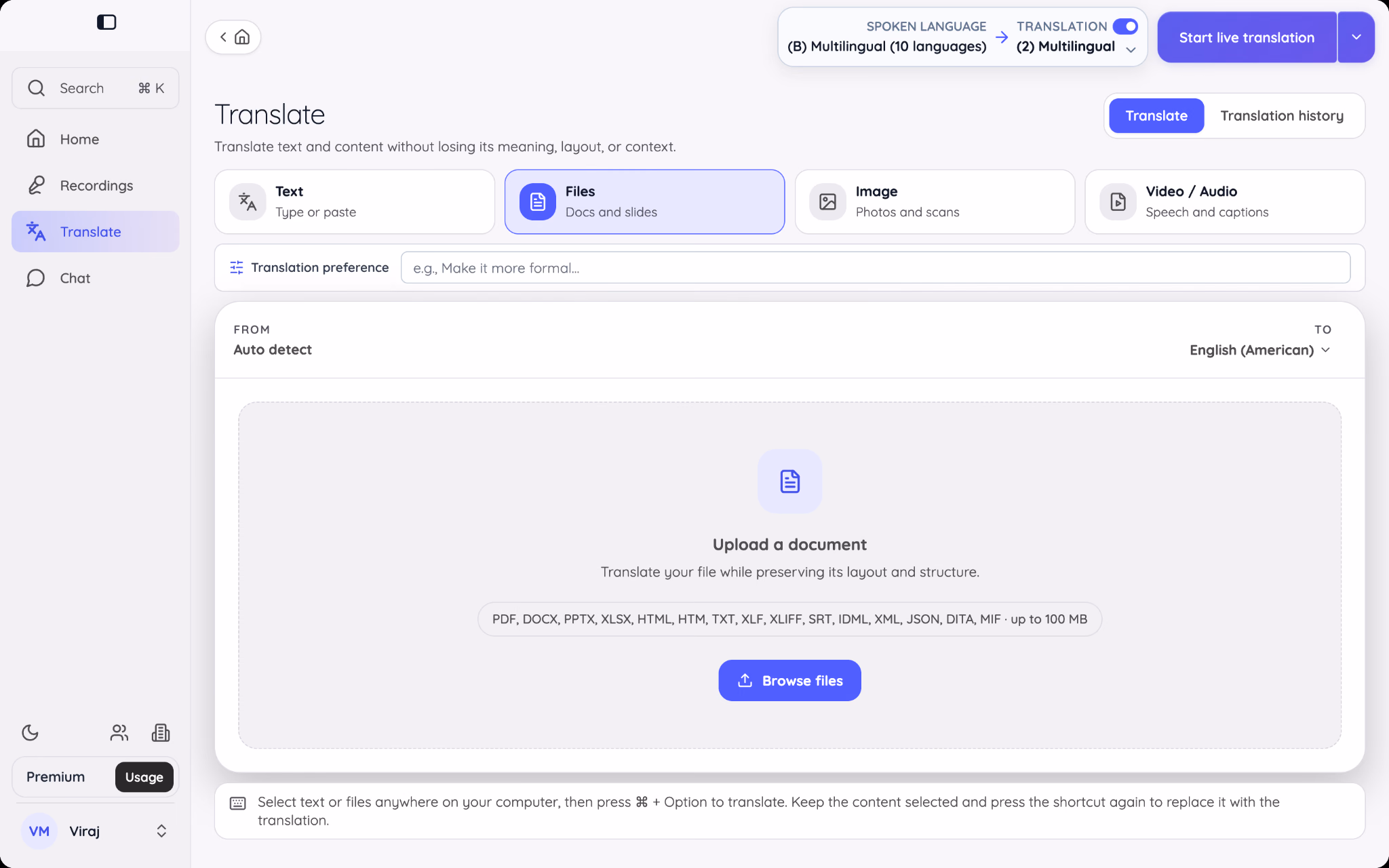Select the Text translation mode

tap(355, 202)
